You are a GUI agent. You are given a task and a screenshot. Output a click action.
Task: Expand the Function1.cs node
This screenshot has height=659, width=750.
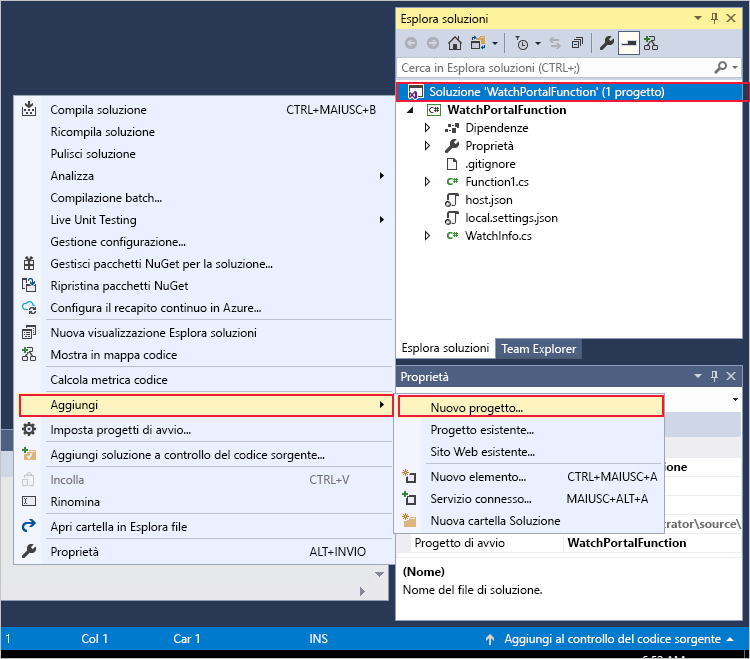427,182
